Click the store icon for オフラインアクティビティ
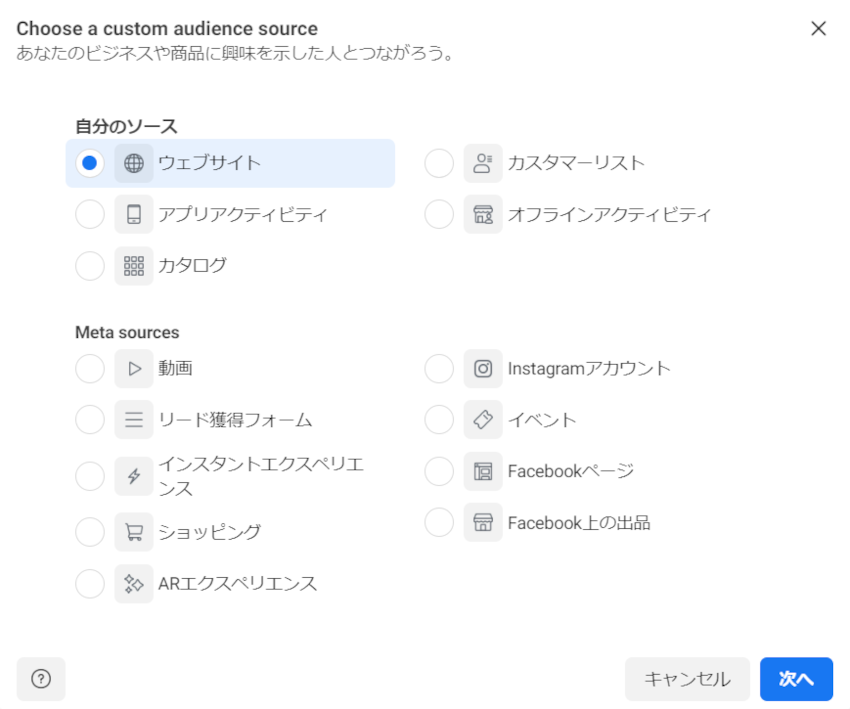The width and height of the screenshot is (850, 709). pyautogui.click(x=483, y=215)
